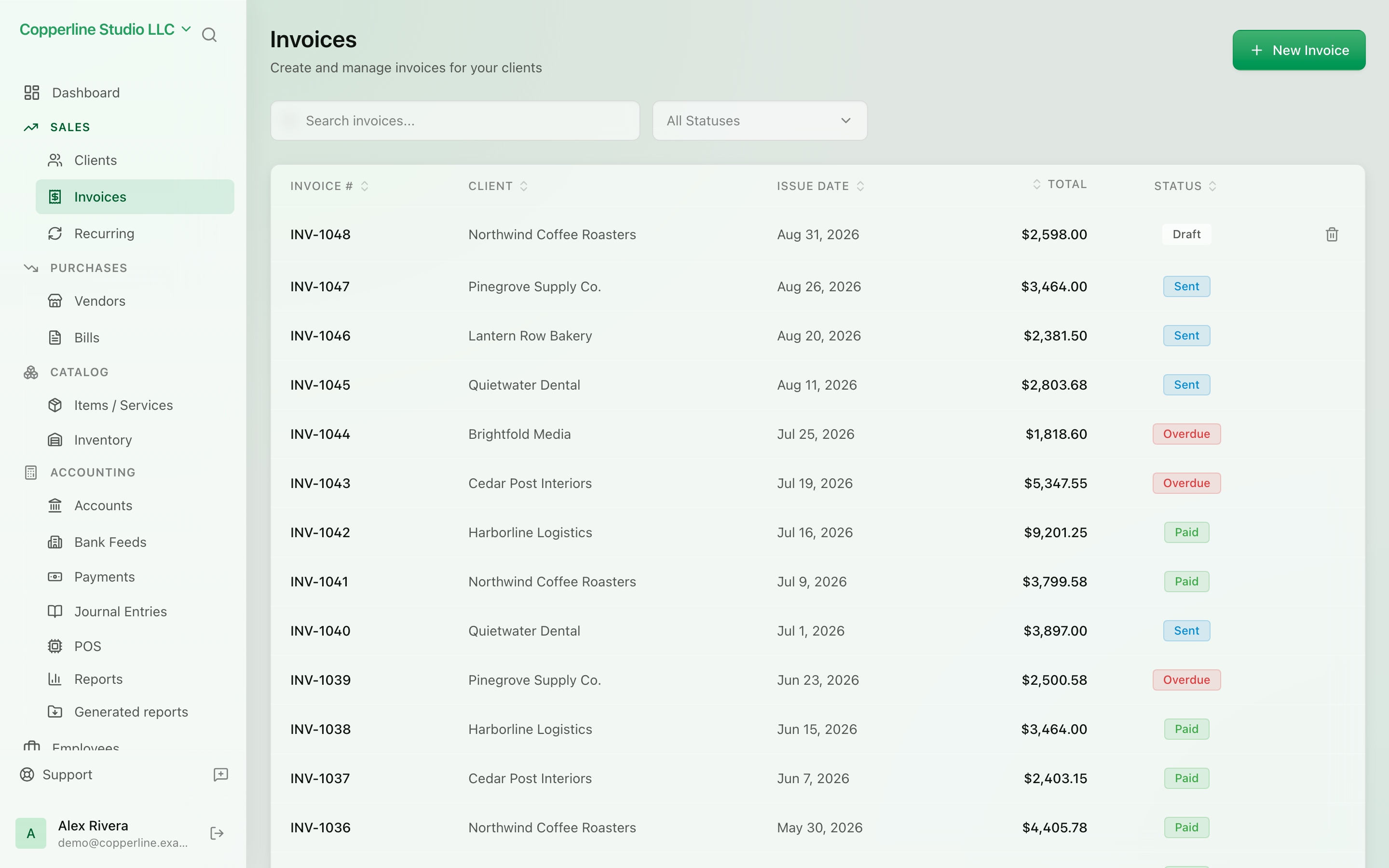Image resolution: width=1389 pixels, height=868 pixels.
Task: Collapse the ACCOUNTING section
Action: (x=93, y=473)
